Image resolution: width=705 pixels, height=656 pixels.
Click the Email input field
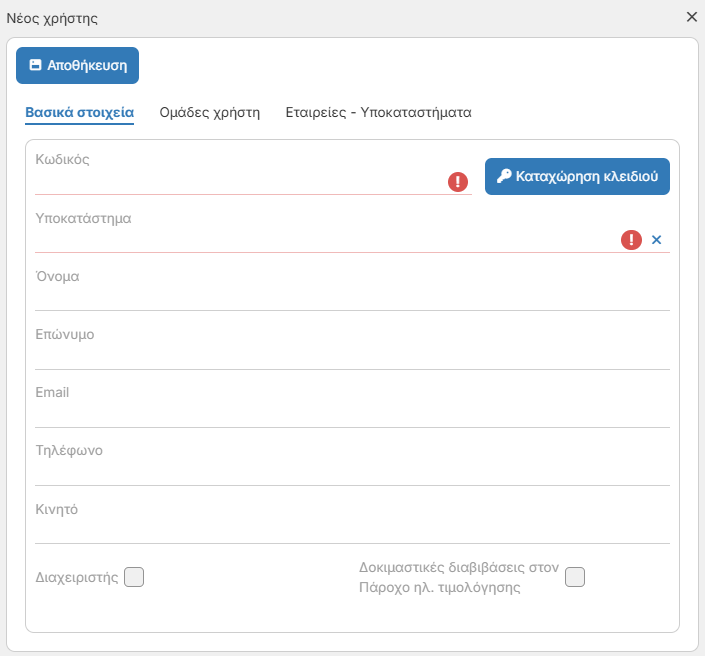coord(352,415)
